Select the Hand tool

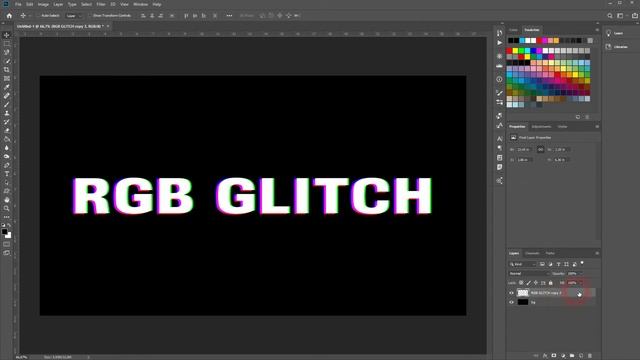pyautogui.click(x=7, y=200)
